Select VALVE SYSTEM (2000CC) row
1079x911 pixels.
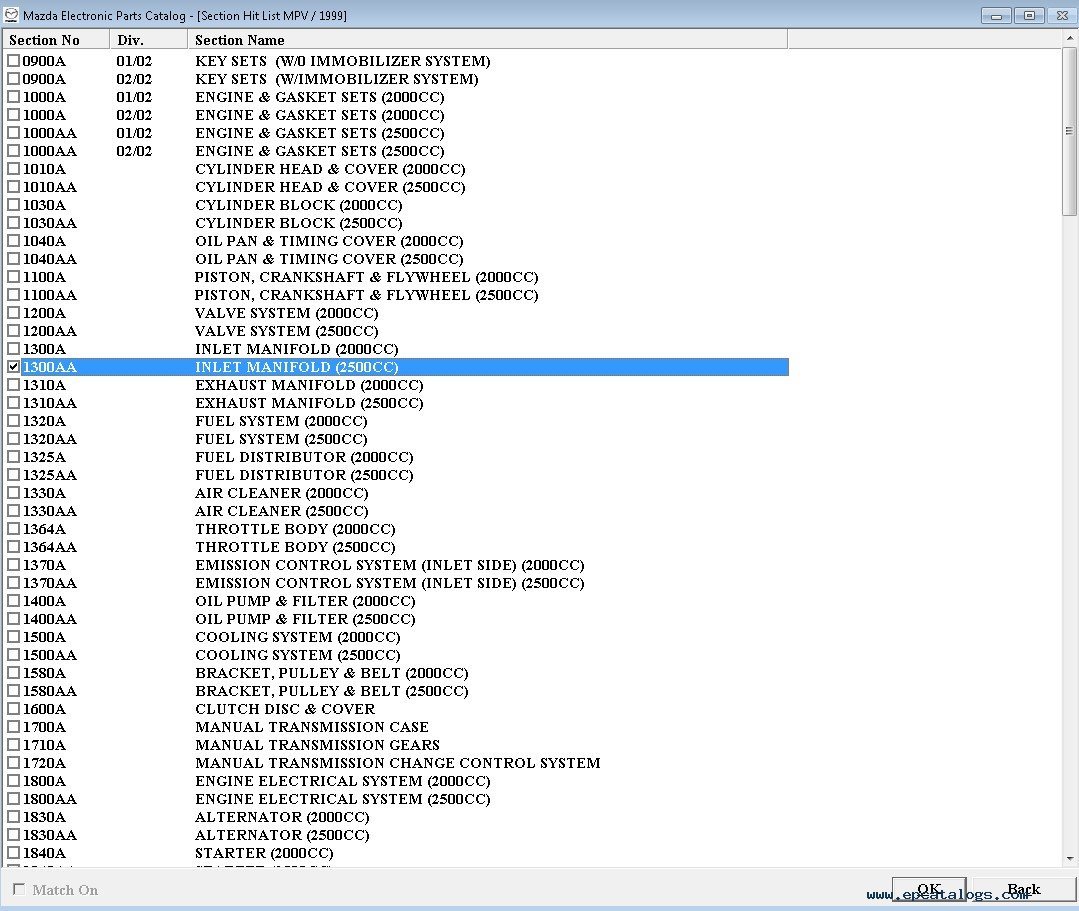[x=396, y=313]
